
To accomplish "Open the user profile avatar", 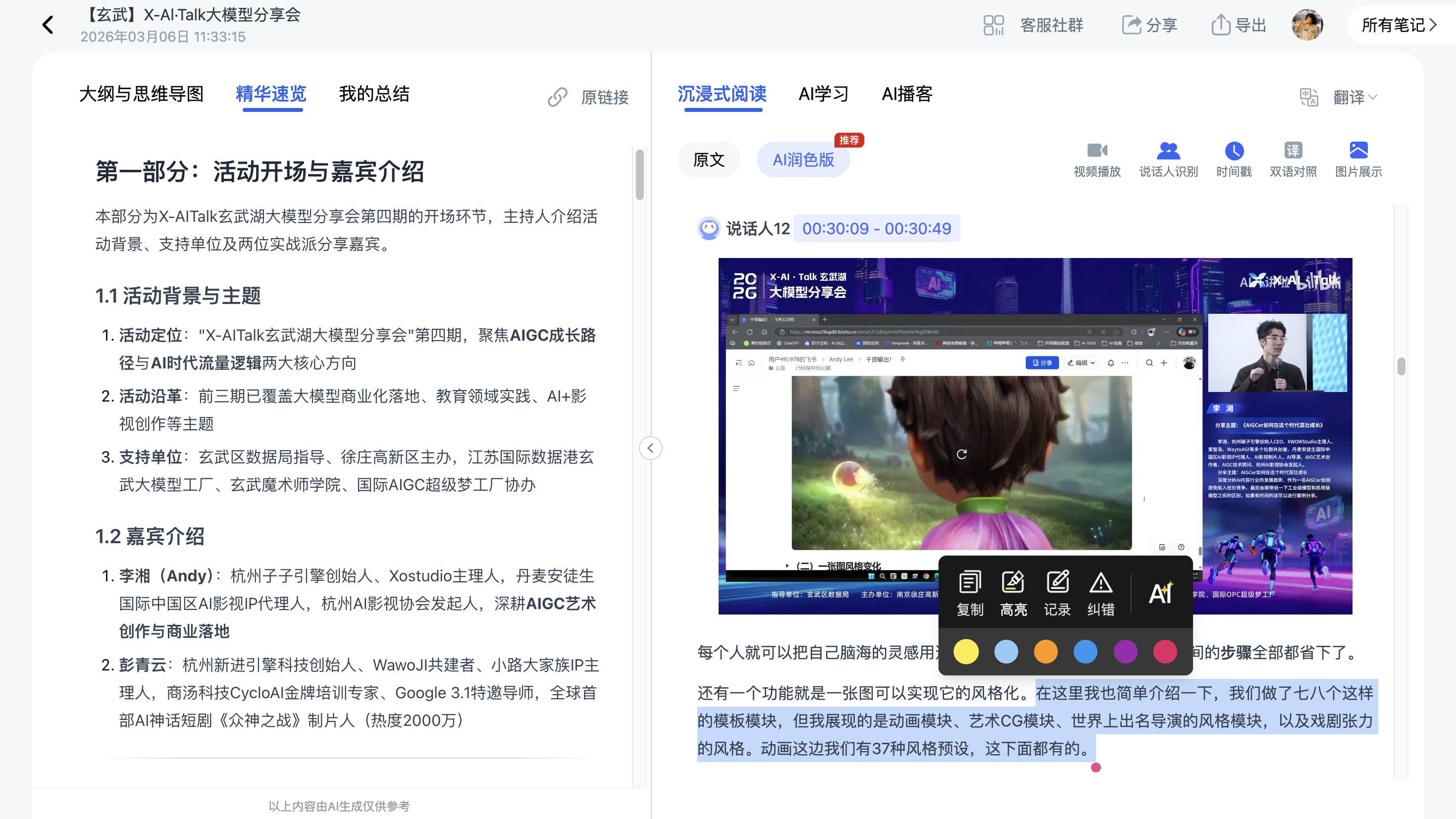I will click(x=1307, y=25).
